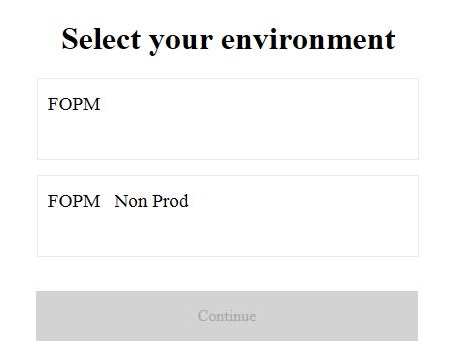The height and width of the screenshot is (364, 451).
Task: Click the disabled Continue button
Action: point(227,316)
